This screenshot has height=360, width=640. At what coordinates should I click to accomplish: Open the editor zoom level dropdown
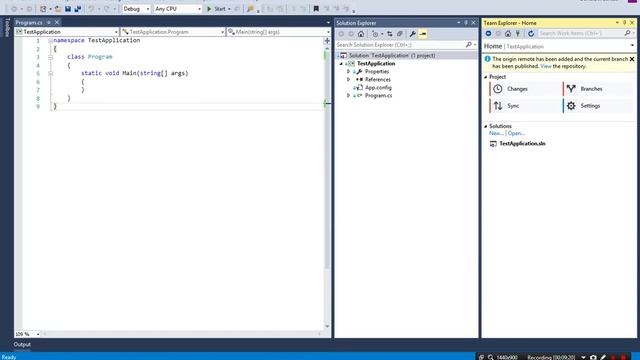[x=27, y=334]
